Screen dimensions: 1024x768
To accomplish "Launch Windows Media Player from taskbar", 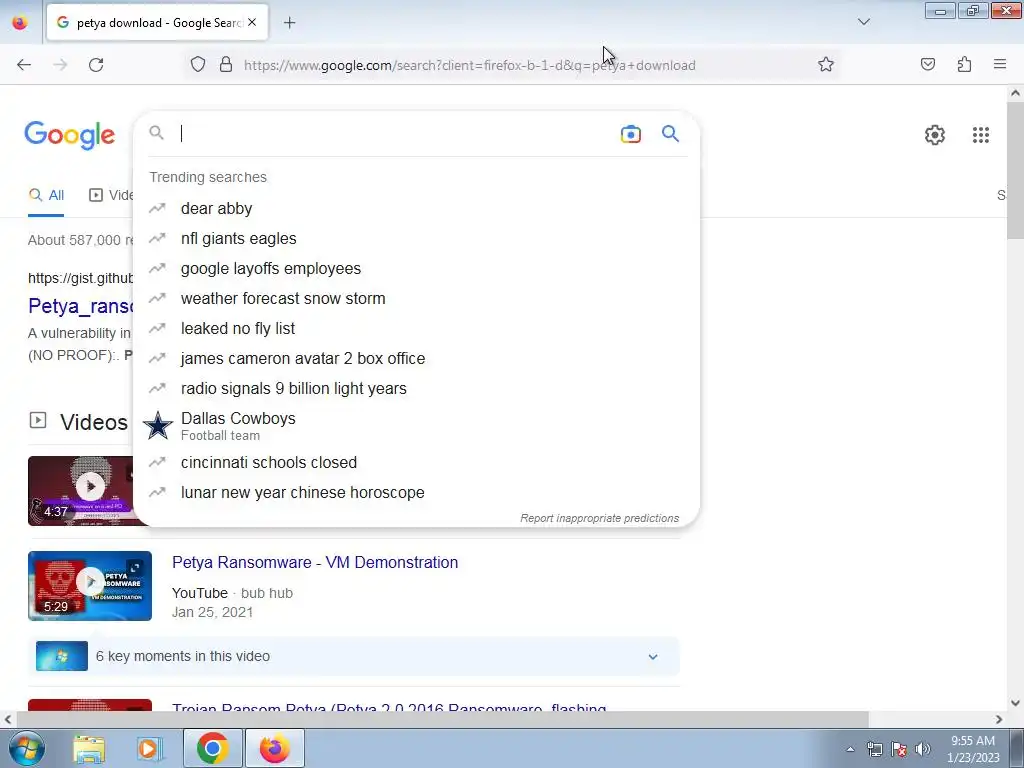I will point(149,749).
